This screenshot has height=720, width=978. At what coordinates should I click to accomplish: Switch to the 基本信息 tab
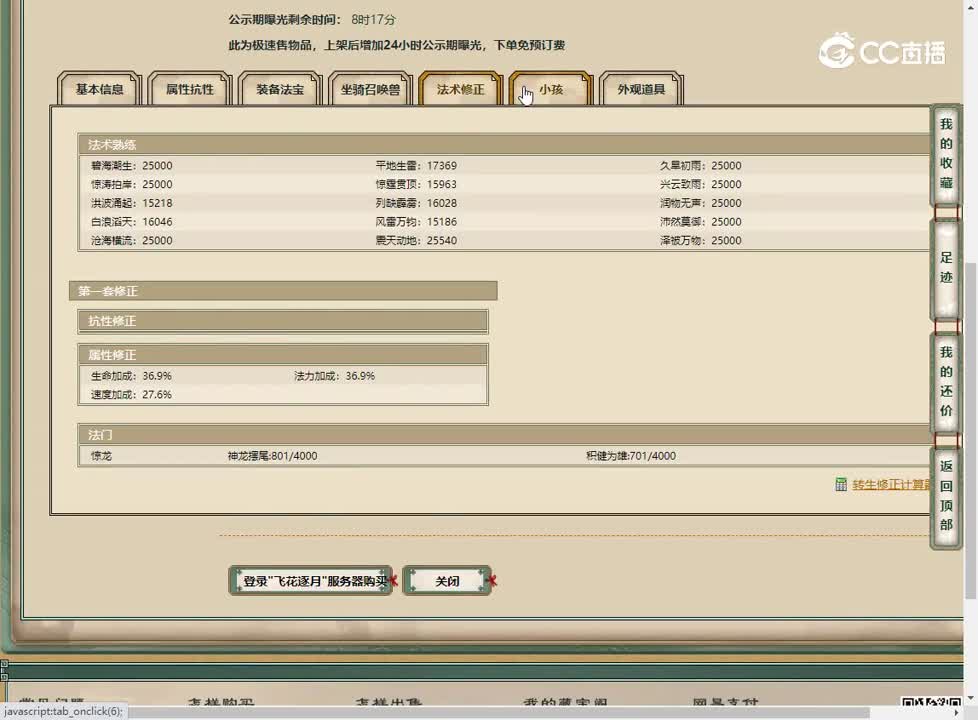click(99, 89)
